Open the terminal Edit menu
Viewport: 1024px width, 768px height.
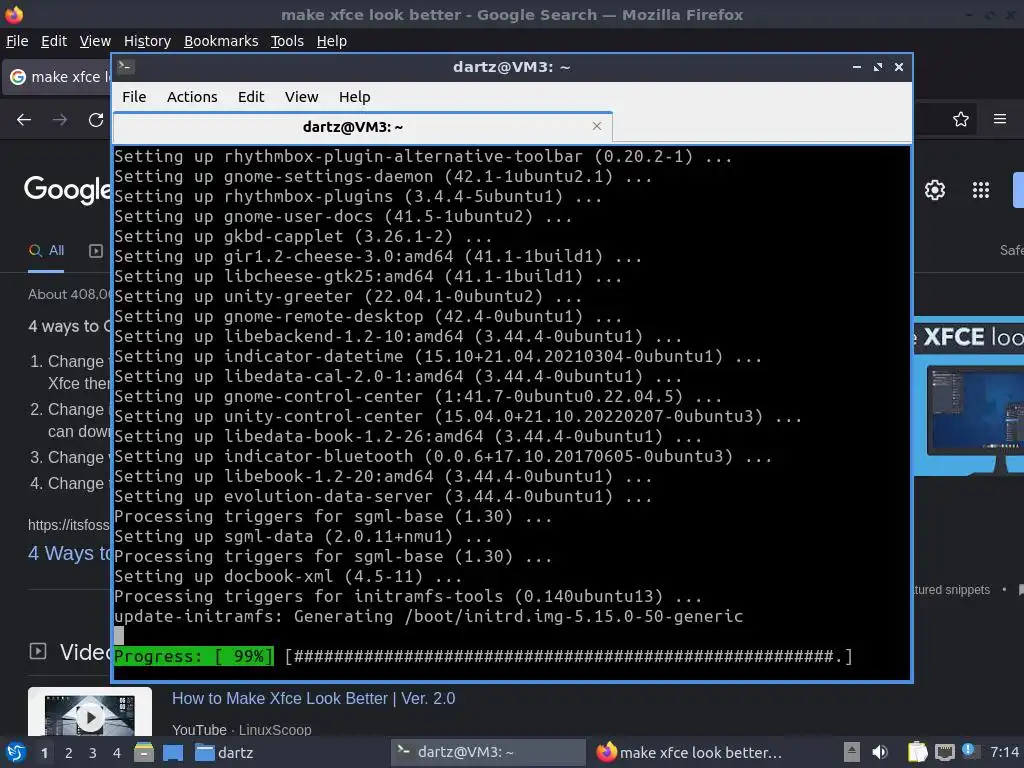point(251,97)
